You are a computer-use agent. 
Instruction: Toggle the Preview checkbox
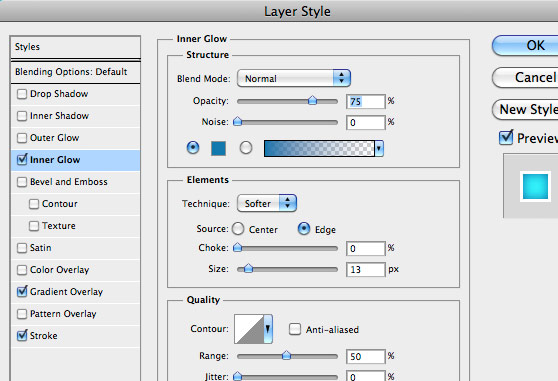coord(506,138)
